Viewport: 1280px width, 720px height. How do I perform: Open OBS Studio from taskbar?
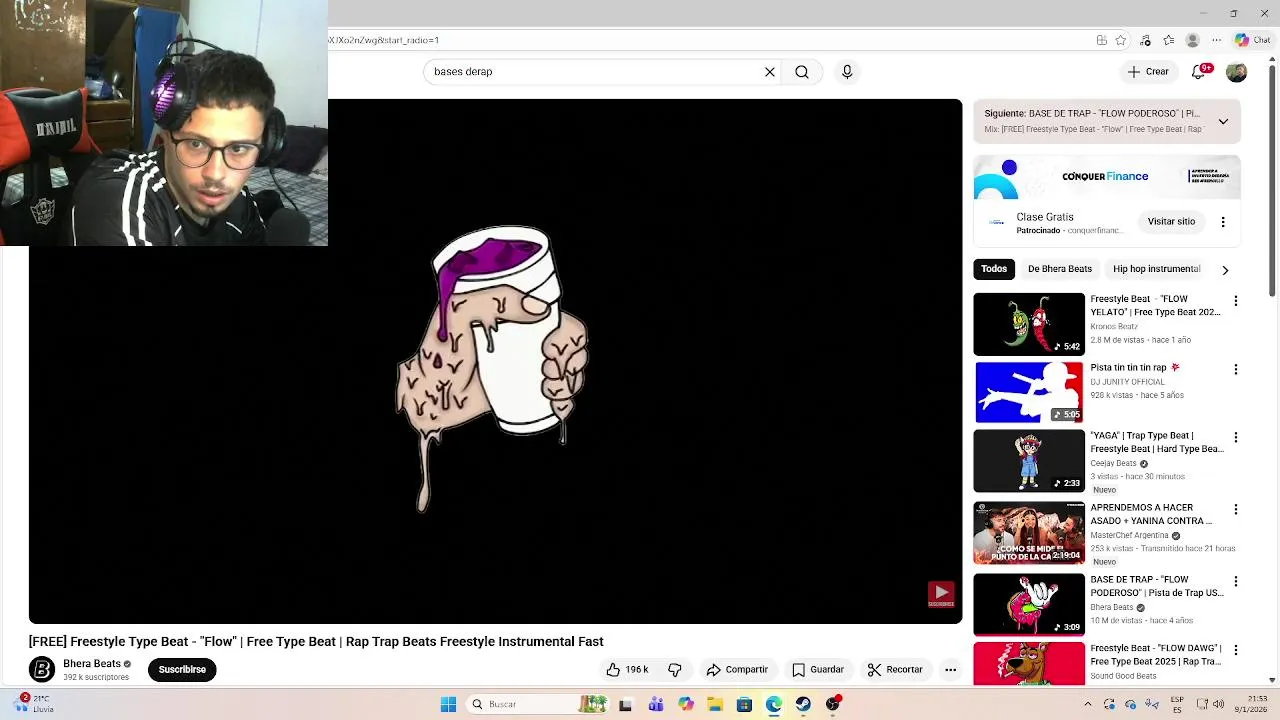click(833, 704)
